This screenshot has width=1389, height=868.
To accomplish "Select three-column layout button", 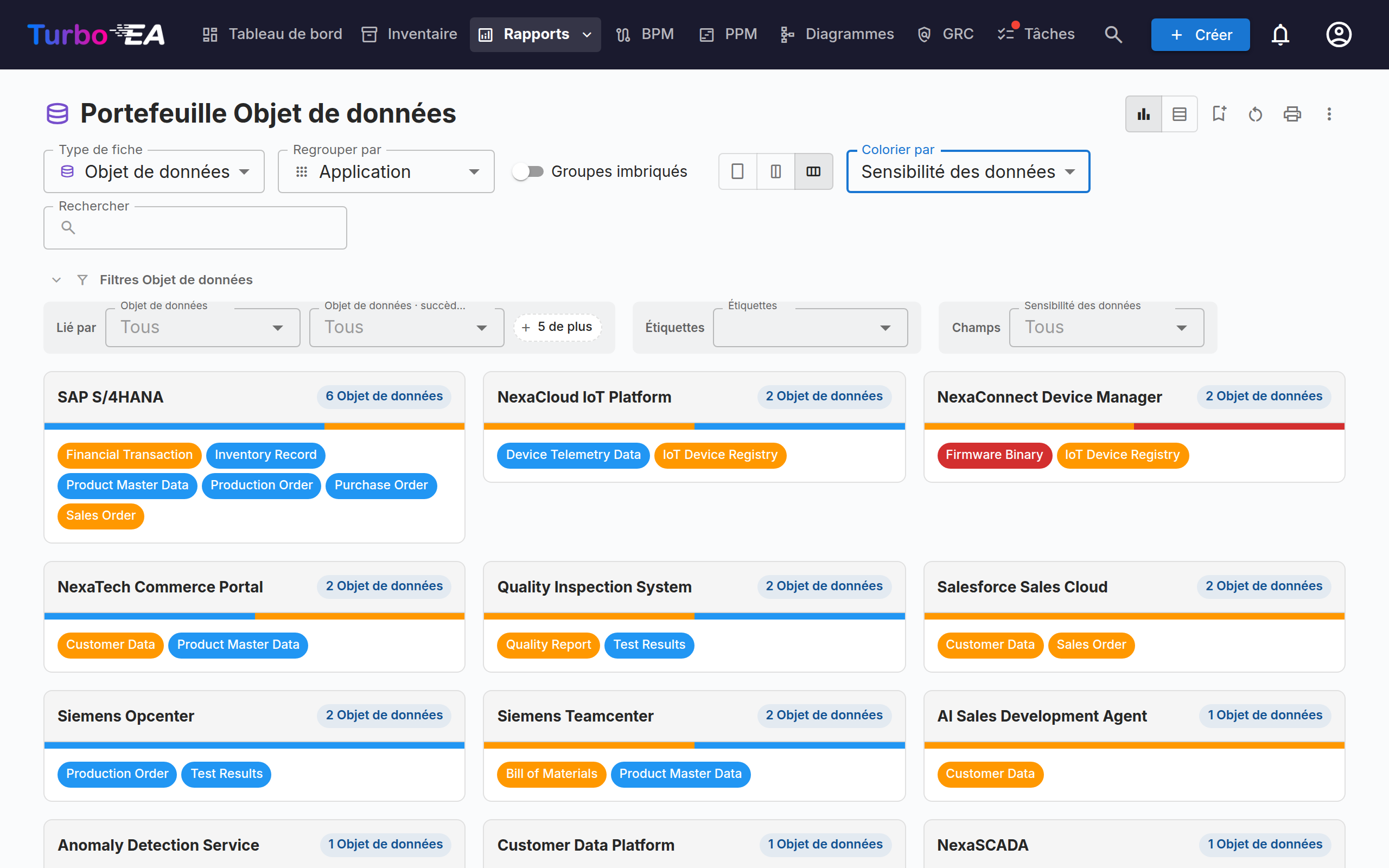I will coord(813,171).
